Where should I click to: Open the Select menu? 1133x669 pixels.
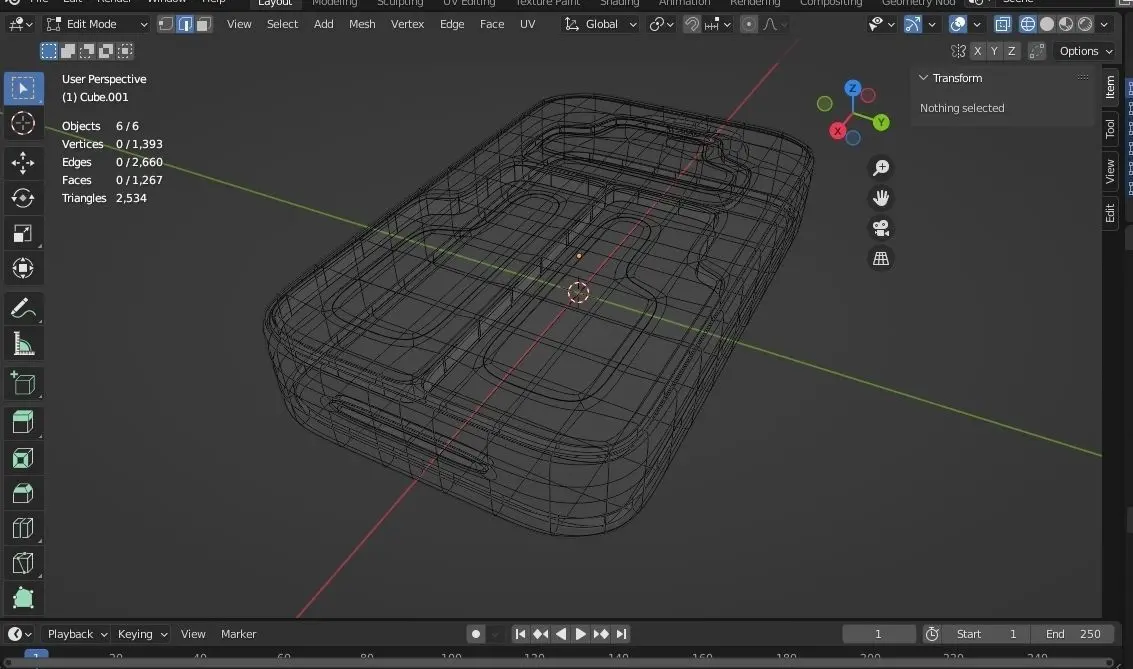tap(283, 25)
